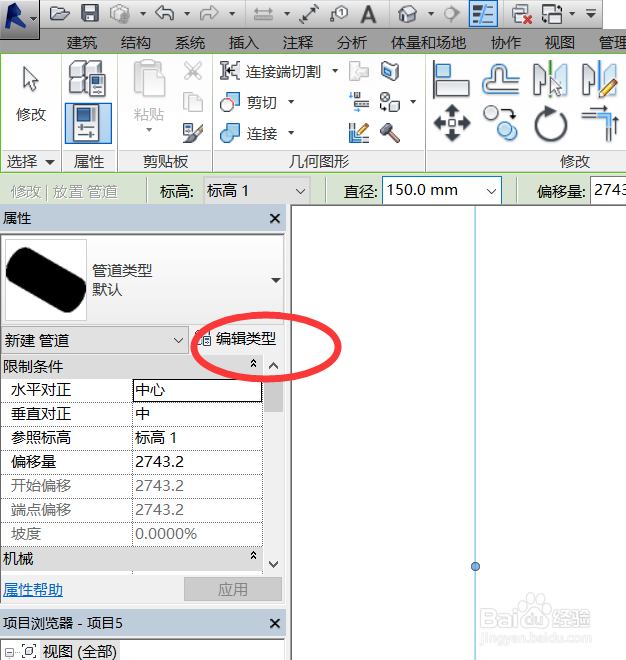Toggle Thin Lines icon in quick access
This screenshot has width=626, height=660.
click(x=483, y=13)
